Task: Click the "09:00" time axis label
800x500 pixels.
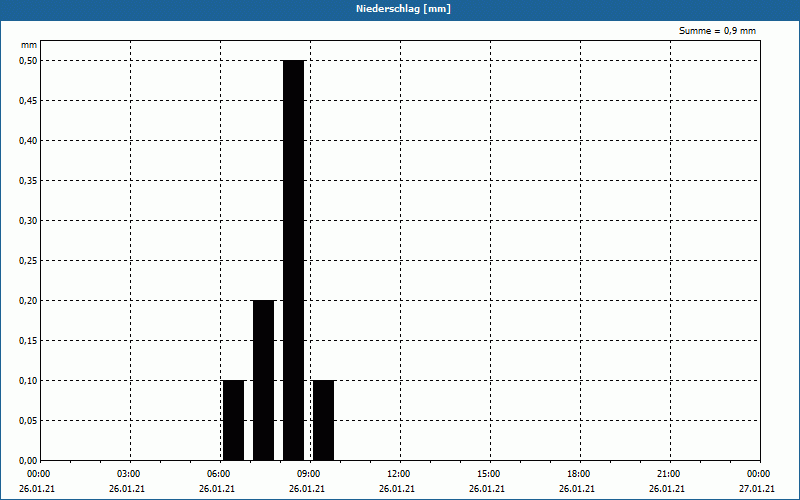Action: coord(309,474)
